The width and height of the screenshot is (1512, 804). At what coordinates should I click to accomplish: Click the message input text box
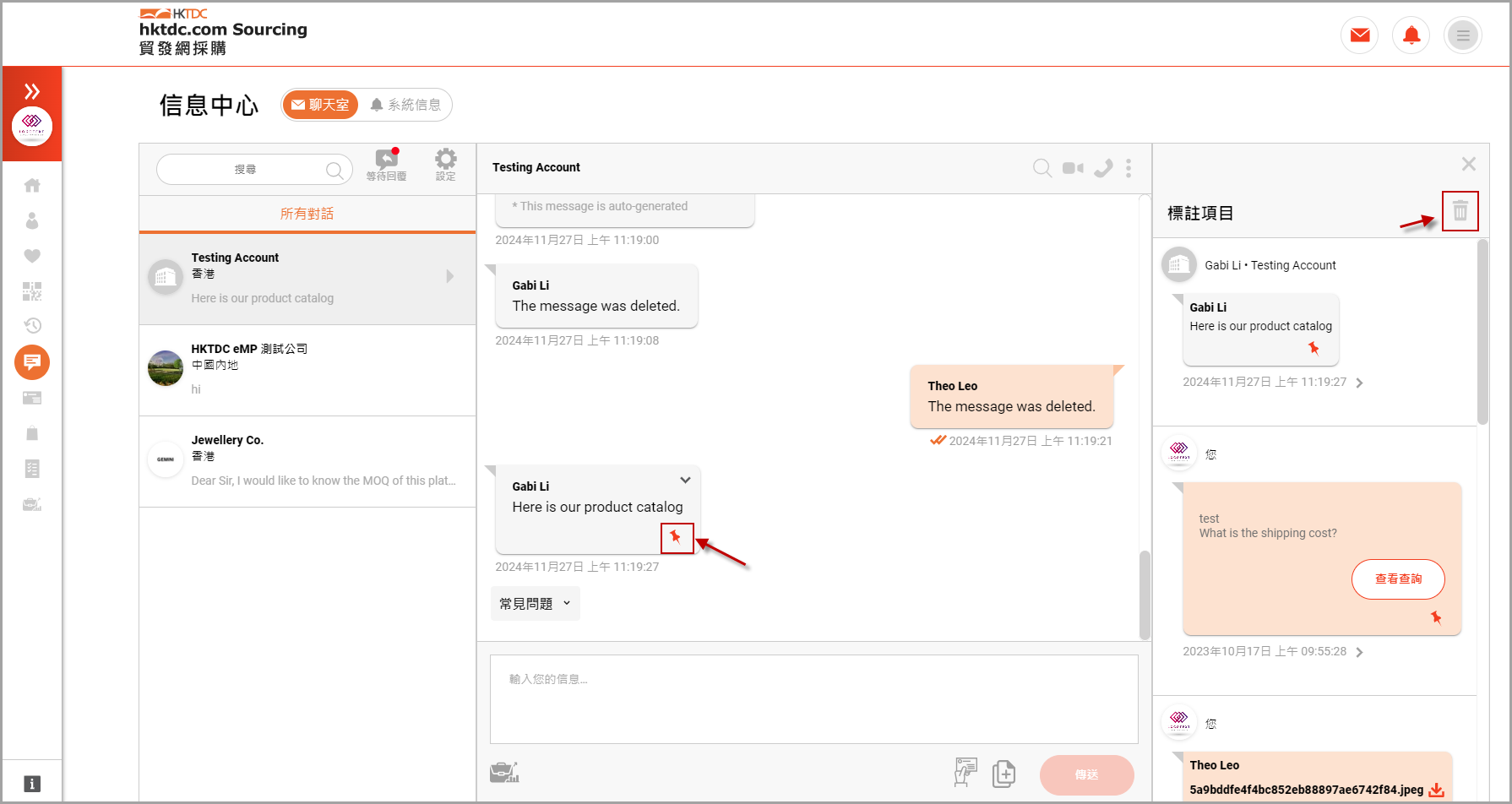813,699
